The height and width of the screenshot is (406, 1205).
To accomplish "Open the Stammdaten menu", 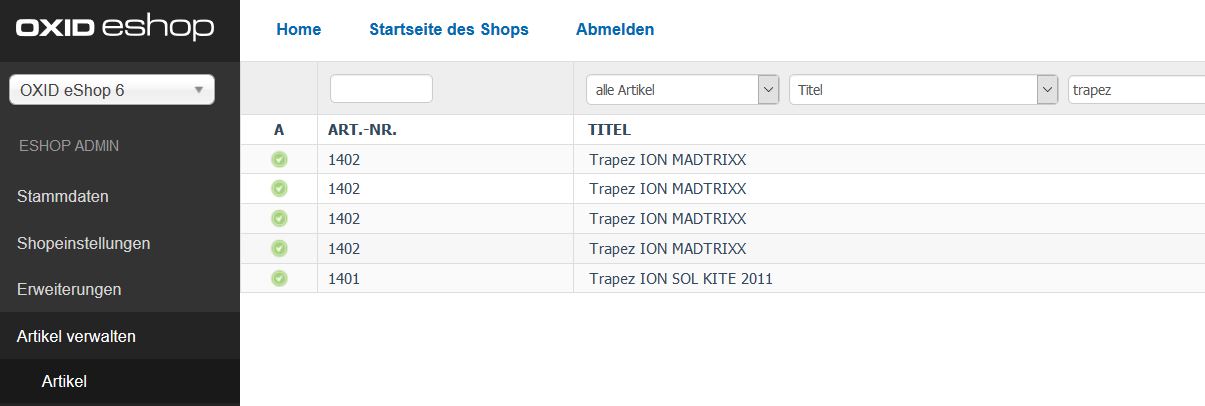I will [x=63, y=196].
